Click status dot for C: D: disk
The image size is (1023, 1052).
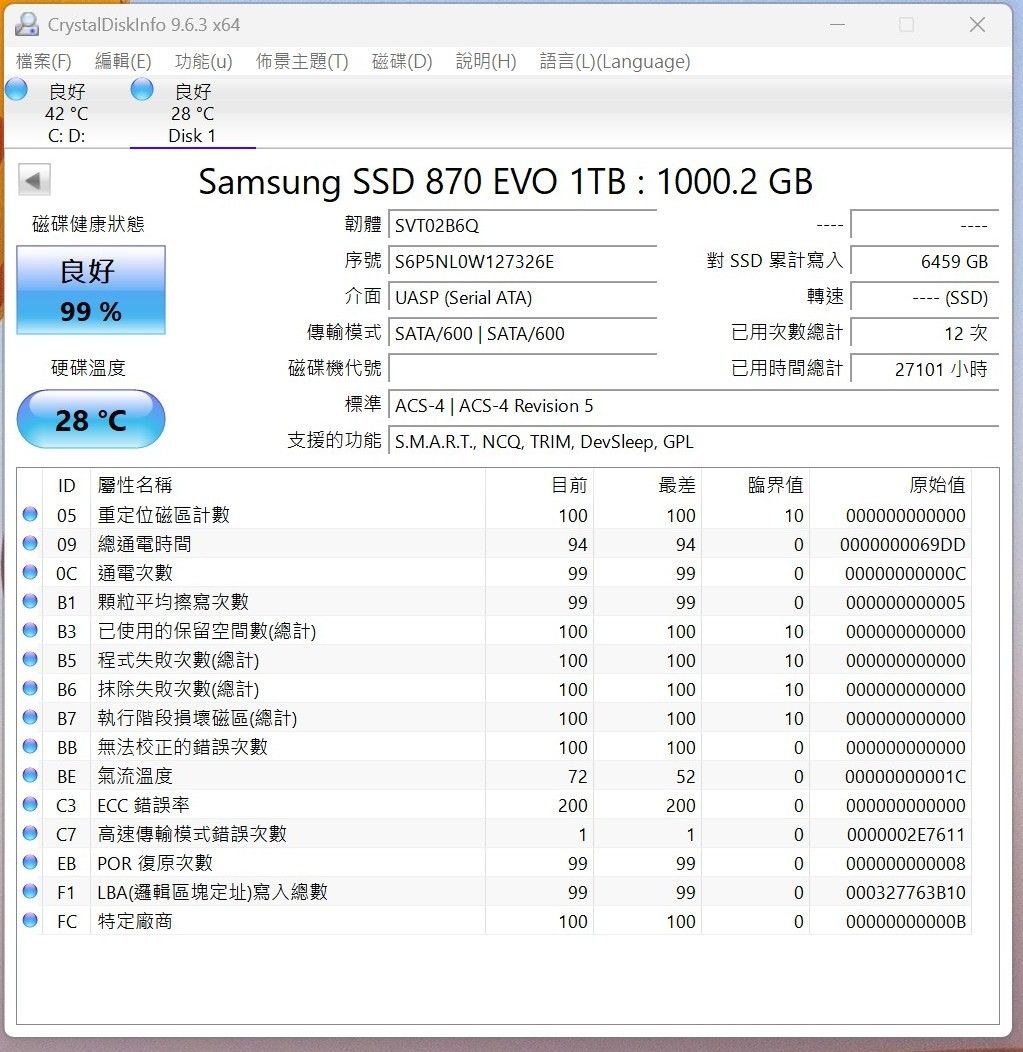[16, 90]
